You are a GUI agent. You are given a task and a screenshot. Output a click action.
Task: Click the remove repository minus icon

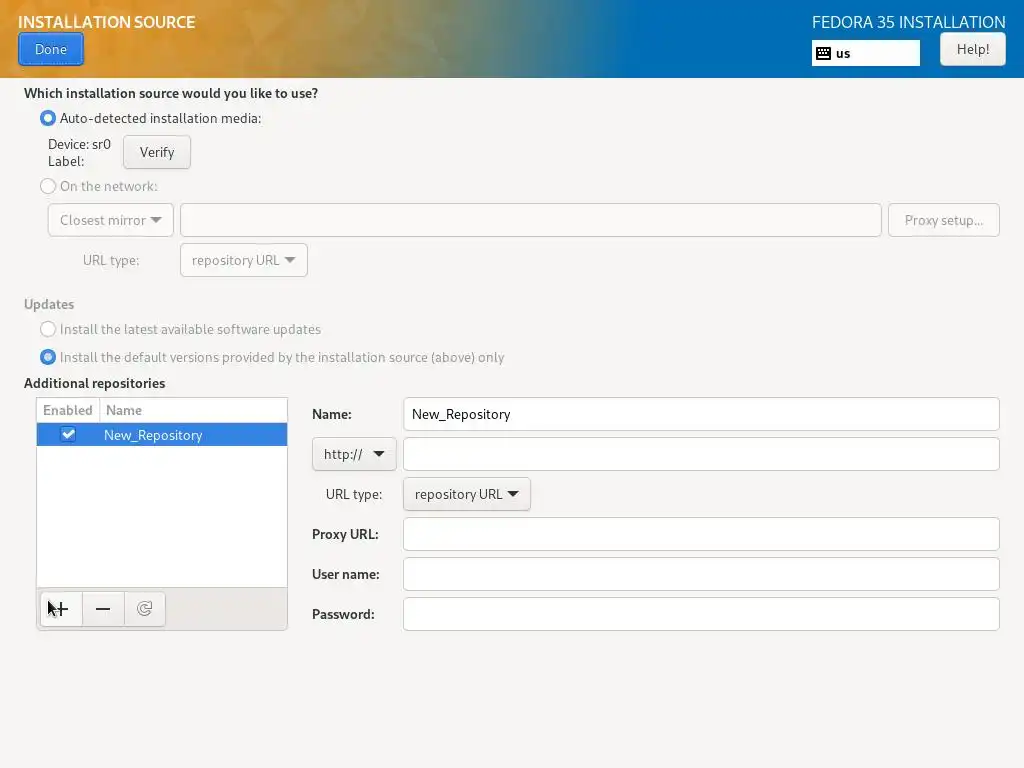(103, 609)
